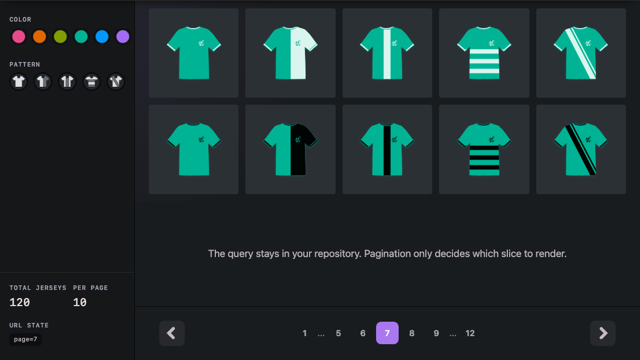The width and height of the screenshot is (640, 360).
Task: Select the plain jersey pattern icon
Action: (18, 82)
